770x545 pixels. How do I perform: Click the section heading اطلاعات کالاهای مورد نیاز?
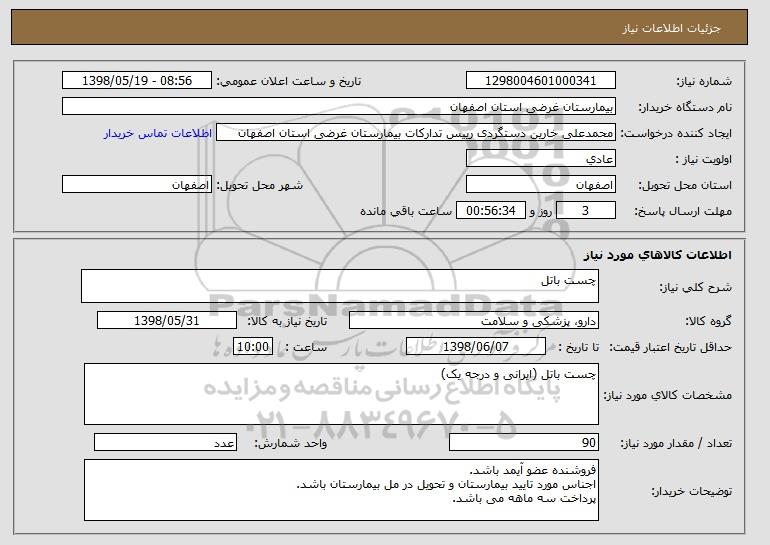(658, 255)
